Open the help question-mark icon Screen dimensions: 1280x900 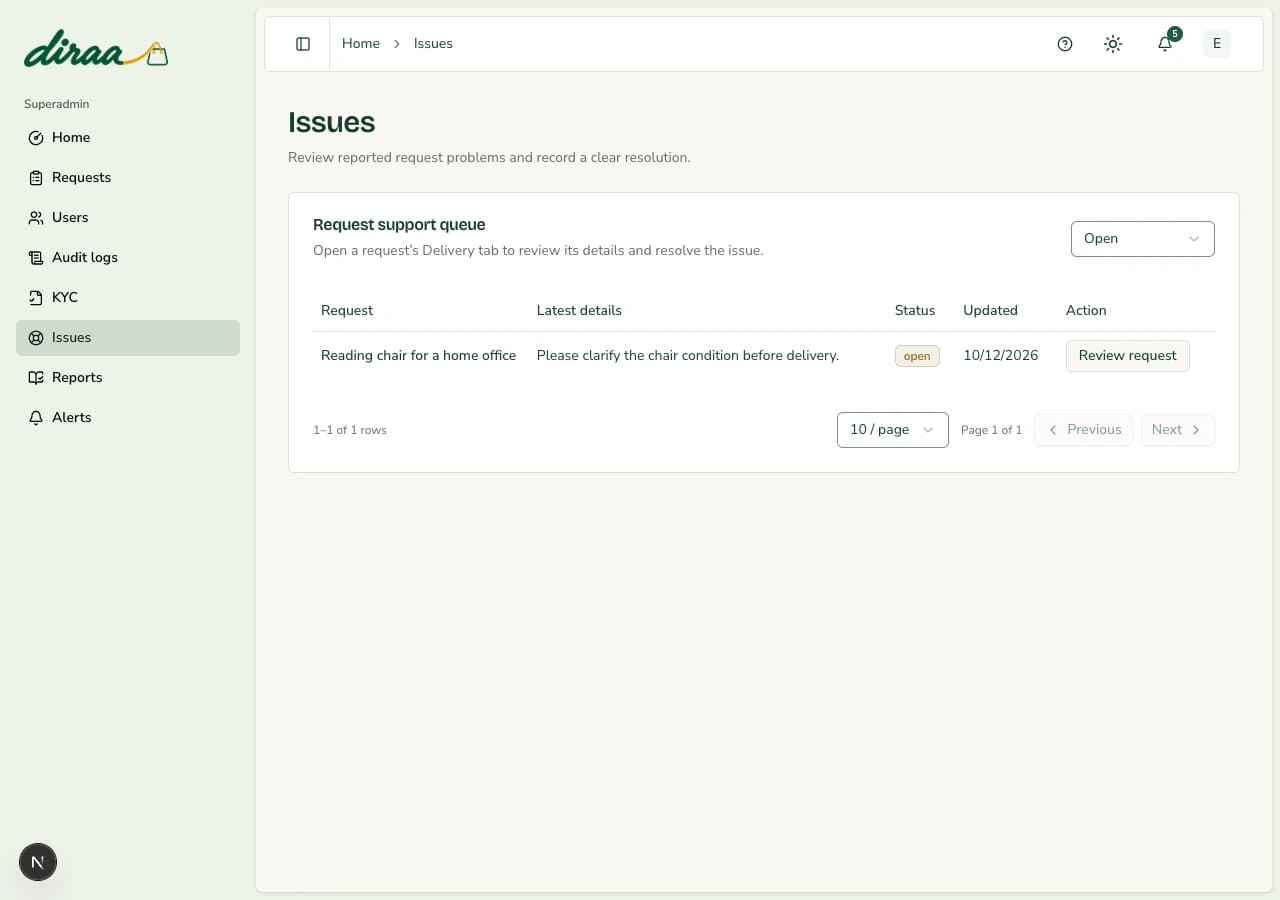coord(1065,44)
